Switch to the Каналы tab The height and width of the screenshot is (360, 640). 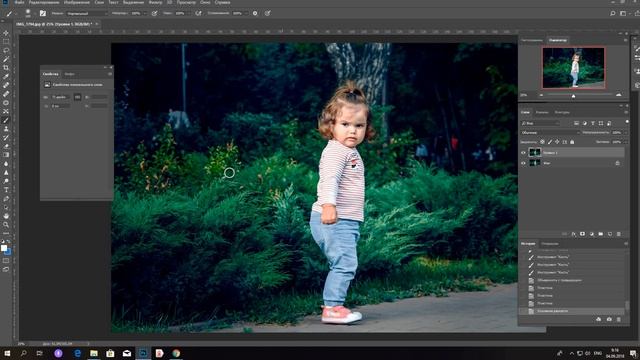coord(542,112)
